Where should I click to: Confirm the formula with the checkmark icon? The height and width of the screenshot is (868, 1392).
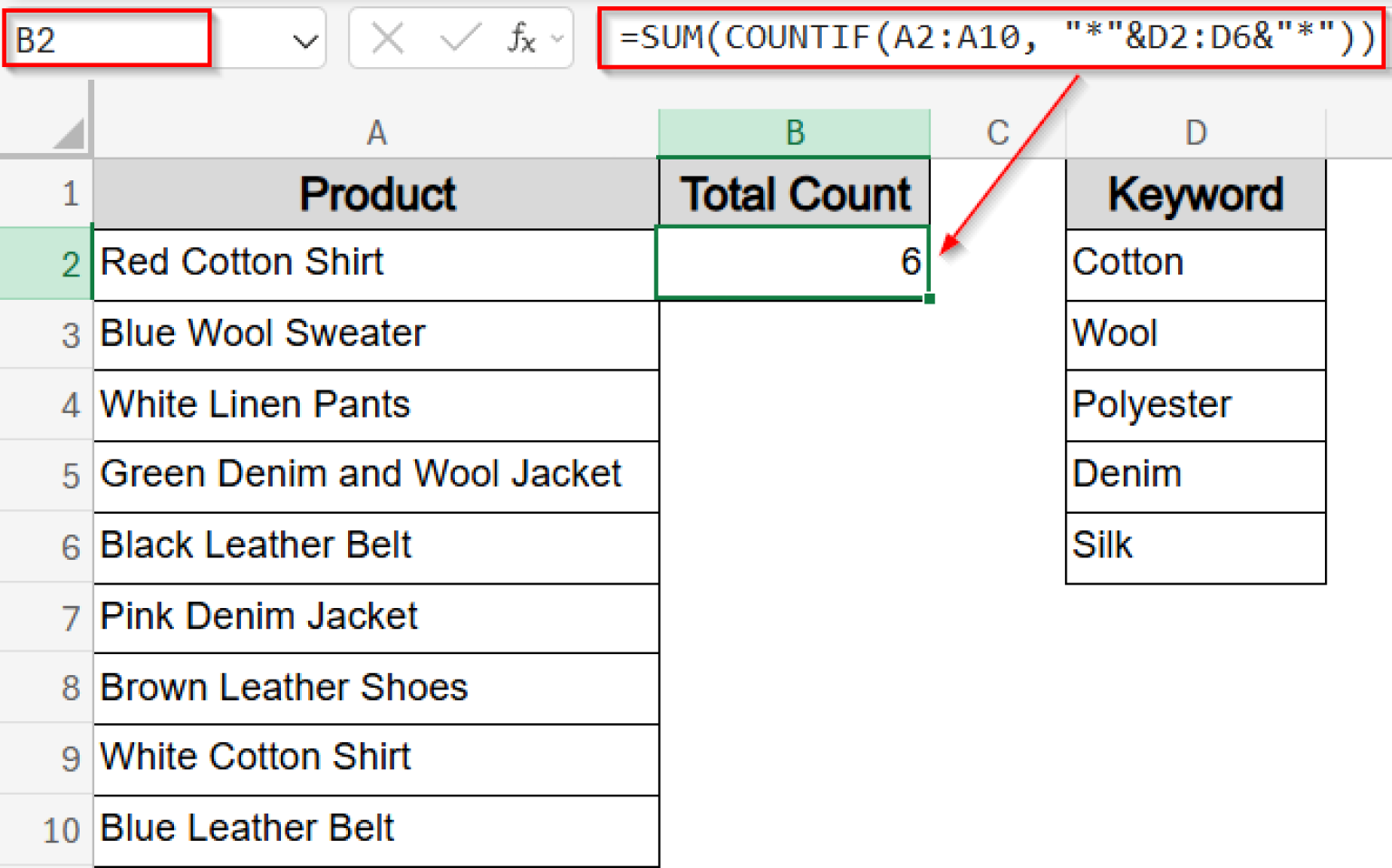460,38
